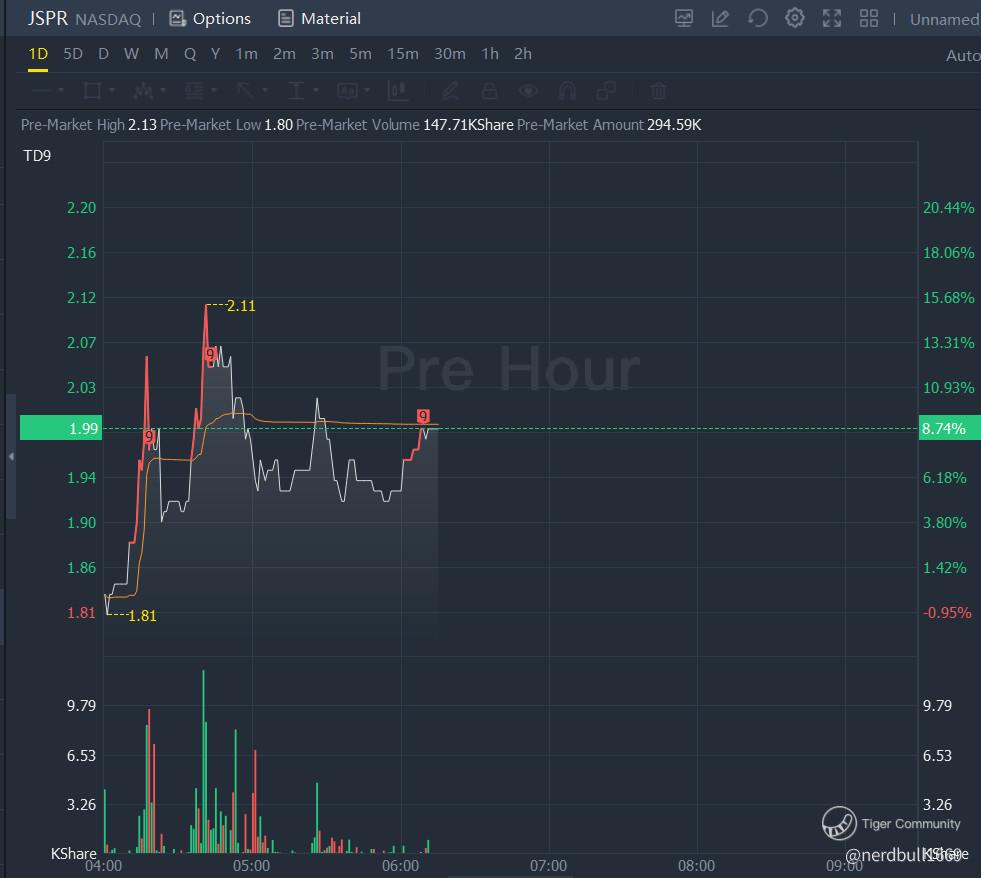Click the TD9 indicator label
Image resolution: width=981 pixels, height=878 pixels.
click(37, 156)
